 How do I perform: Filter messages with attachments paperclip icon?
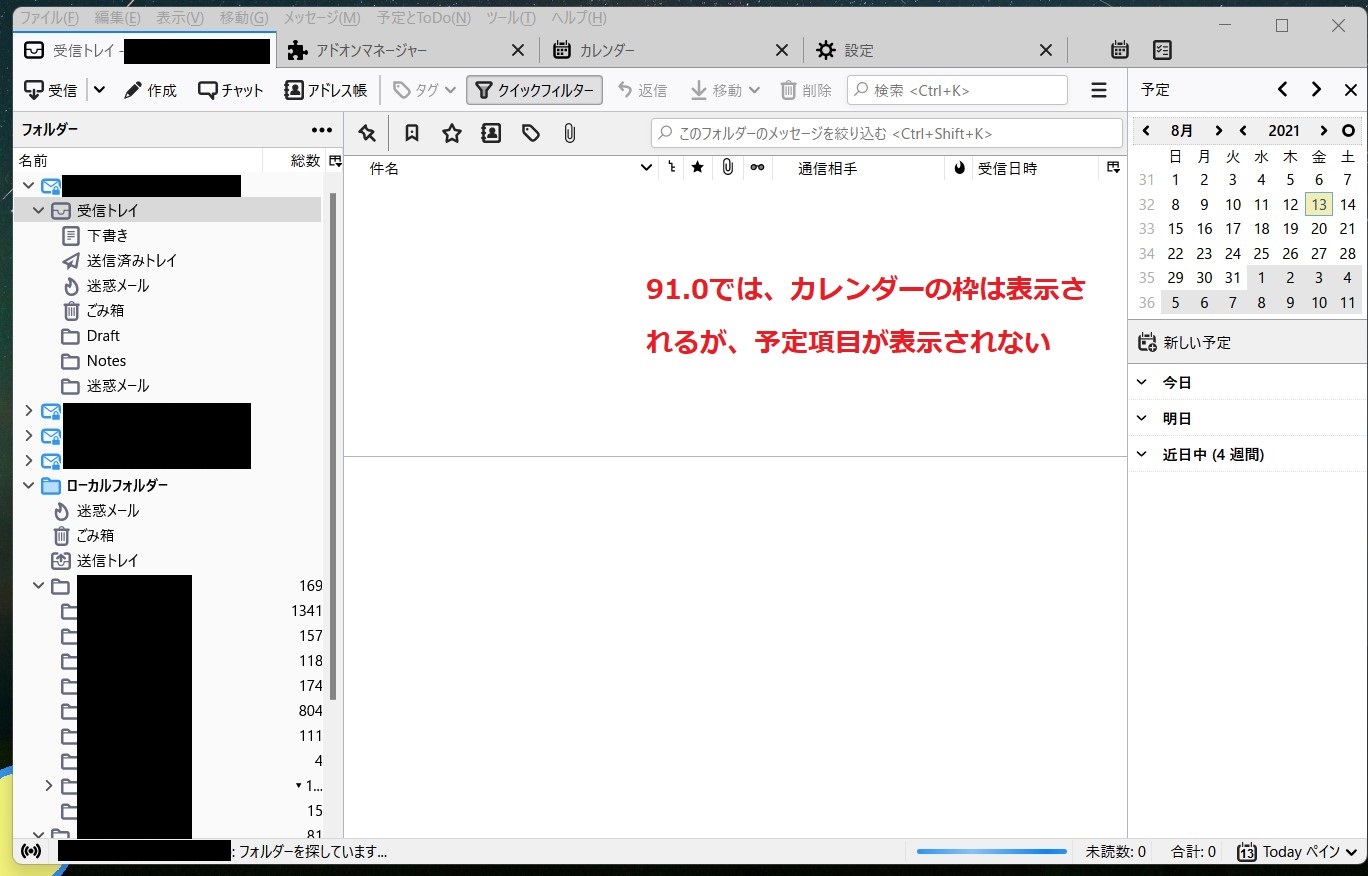pos(569,133)
